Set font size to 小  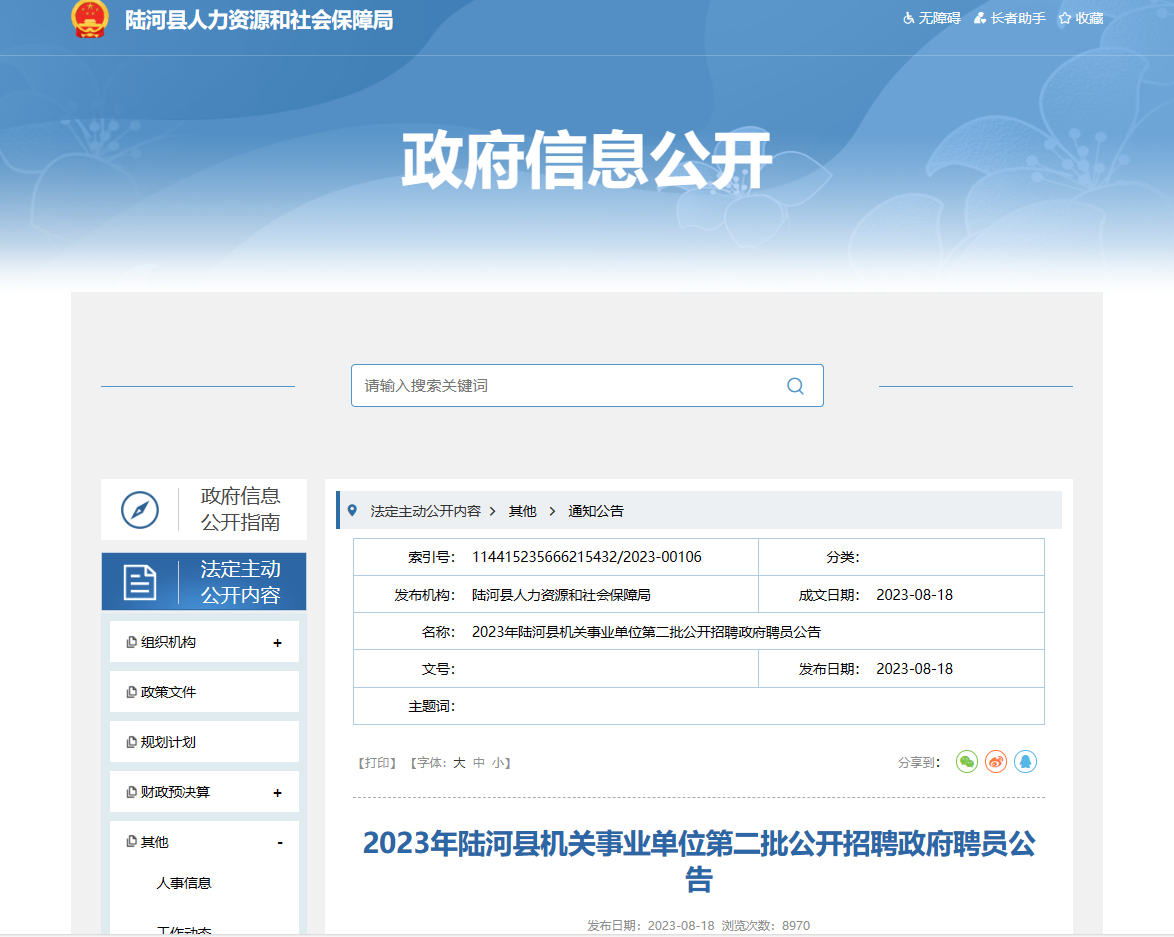pos(497,763)
